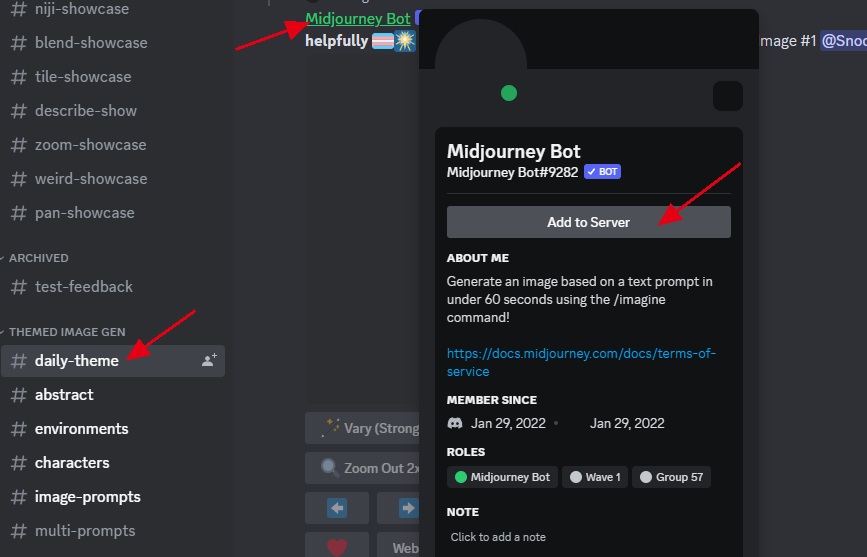Screen dimensions: 867x557
Task: Click the red heart favorite button
Action: click(x=336, y=547)
